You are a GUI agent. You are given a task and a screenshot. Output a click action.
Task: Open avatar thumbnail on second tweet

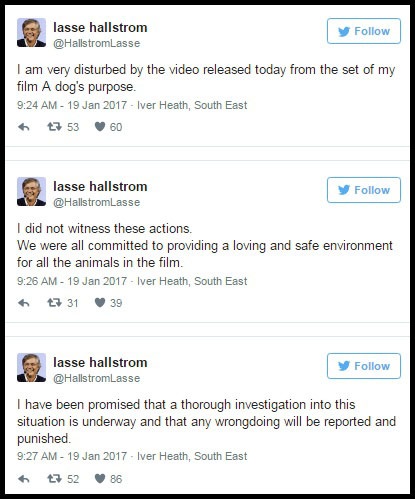[31, 192]
